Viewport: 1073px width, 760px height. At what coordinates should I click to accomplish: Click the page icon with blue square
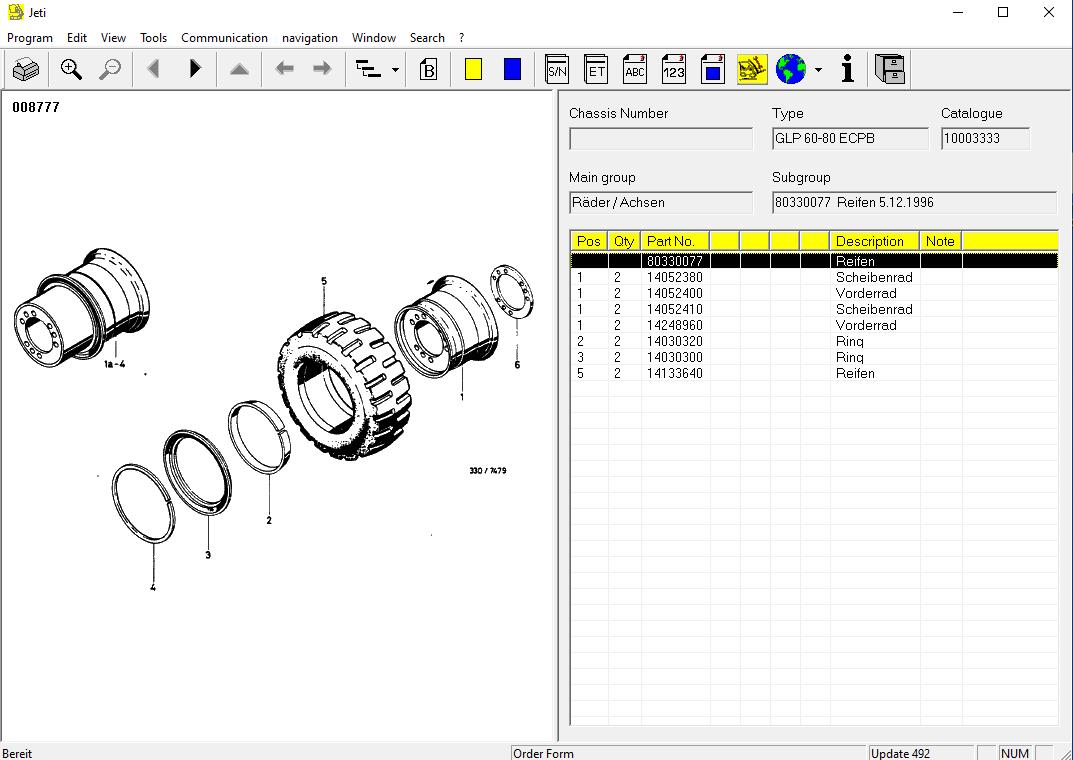pyautogui.click(x=713, y=69)
